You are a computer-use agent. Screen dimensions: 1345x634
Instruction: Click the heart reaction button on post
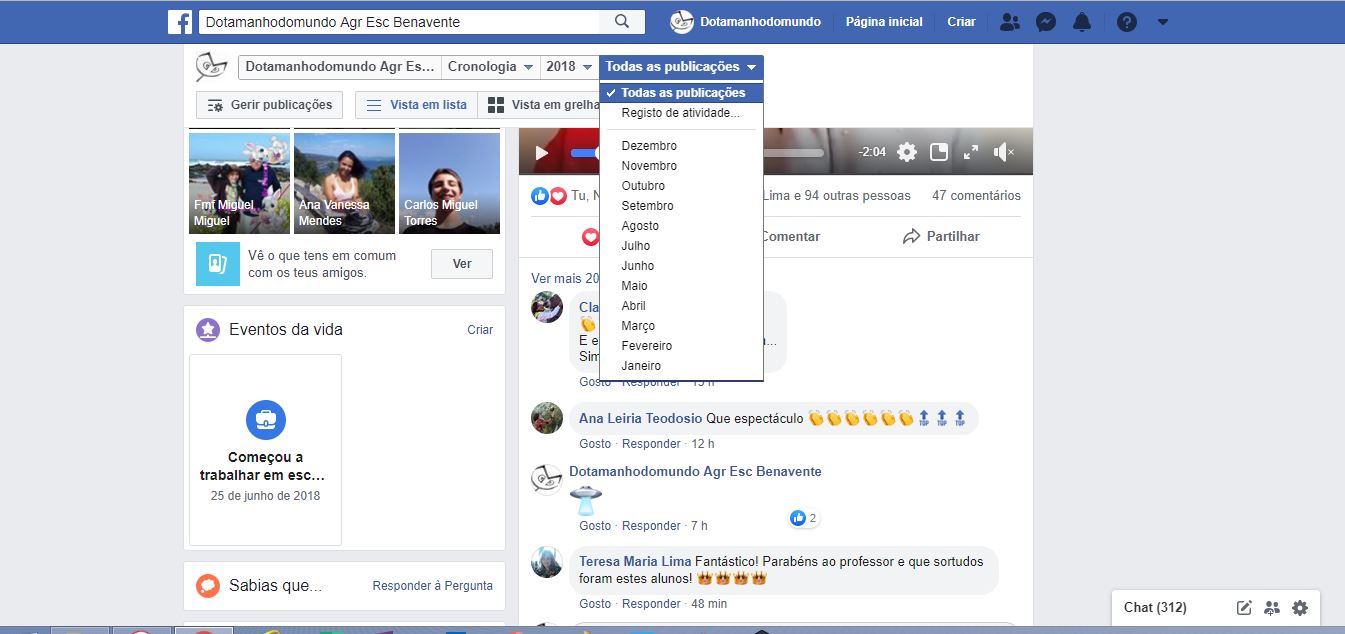591,237
